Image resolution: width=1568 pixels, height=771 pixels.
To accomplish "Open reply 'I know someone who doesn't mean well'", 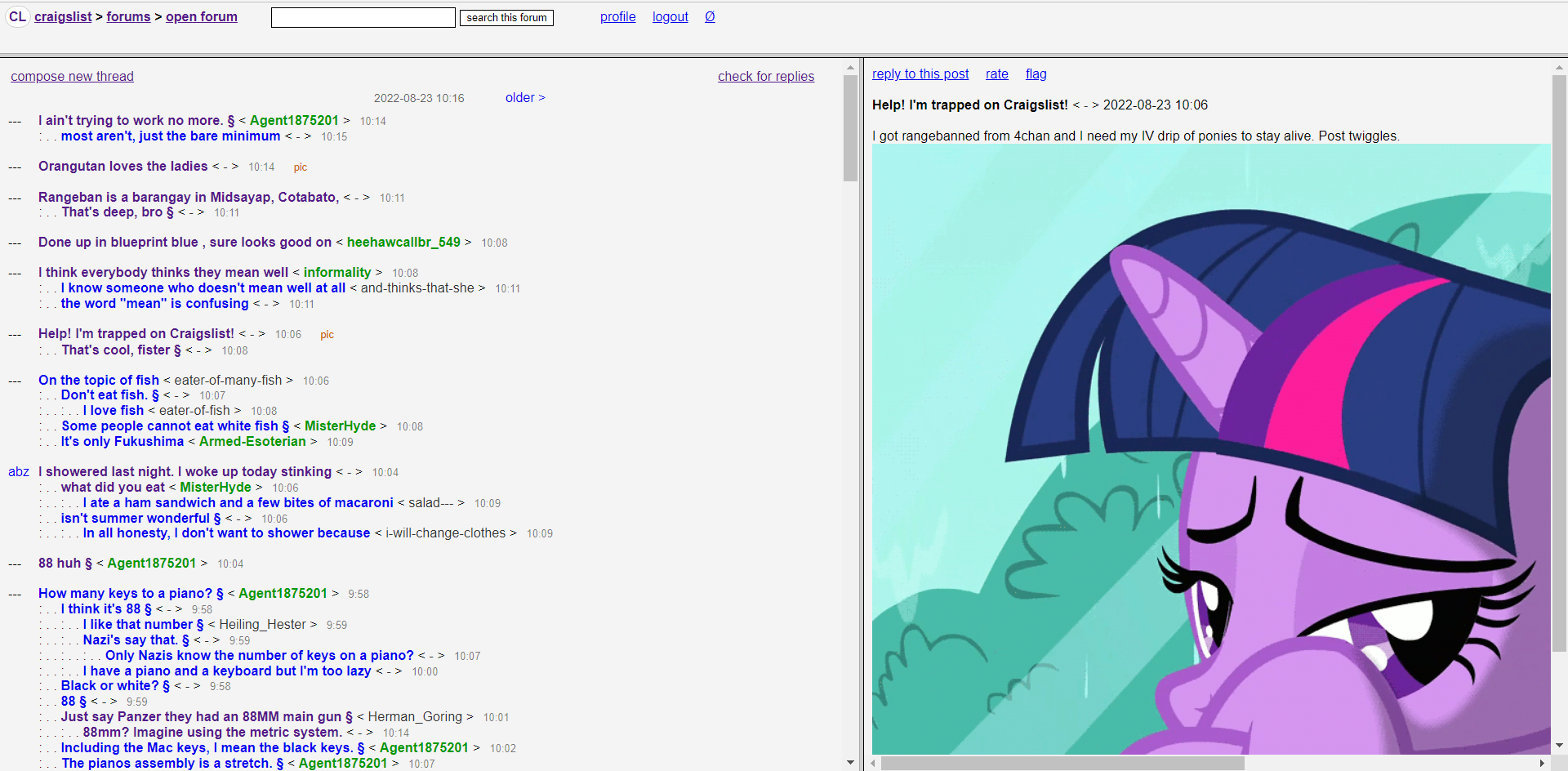I will click(203, 287).
